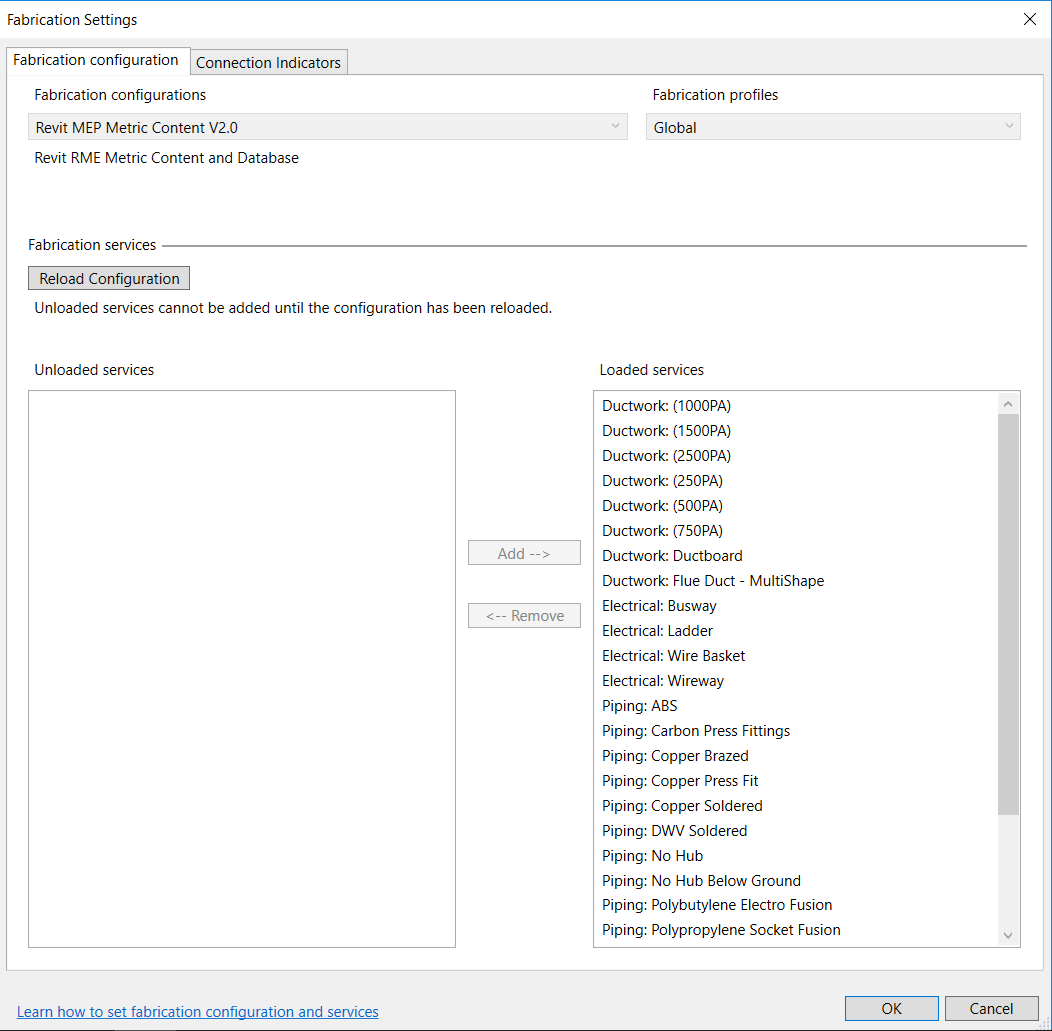The height and width of the screenshot is (1031, 1052).
Task: Select Ductwork: (1000PA) in Loaded services
Action: click(x=666, y=405)
